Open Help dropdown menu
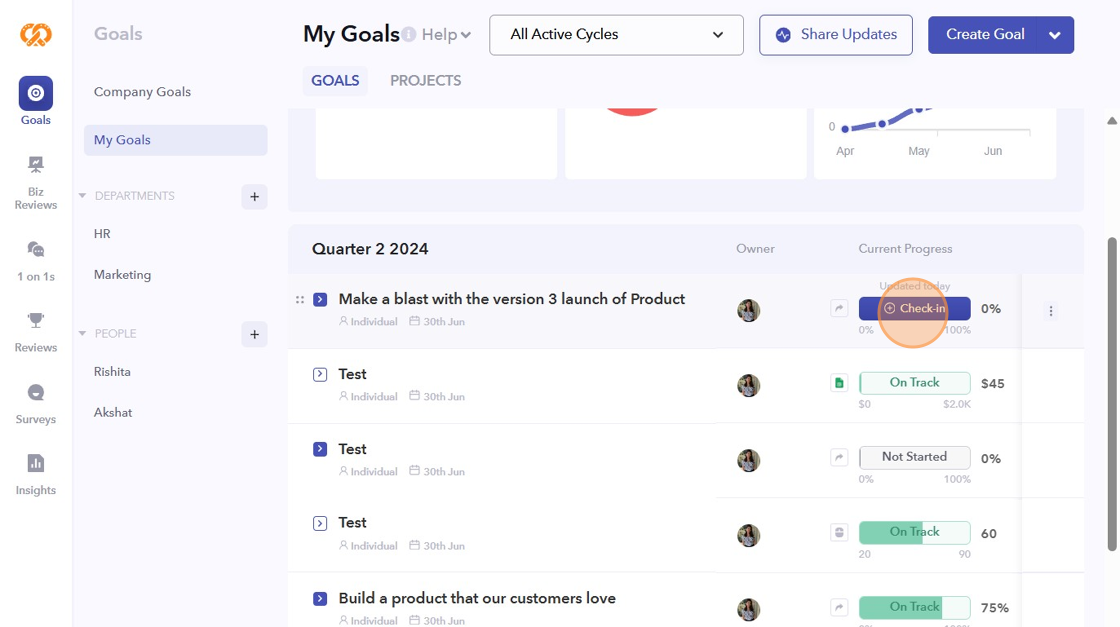 [x=446, y=35]
